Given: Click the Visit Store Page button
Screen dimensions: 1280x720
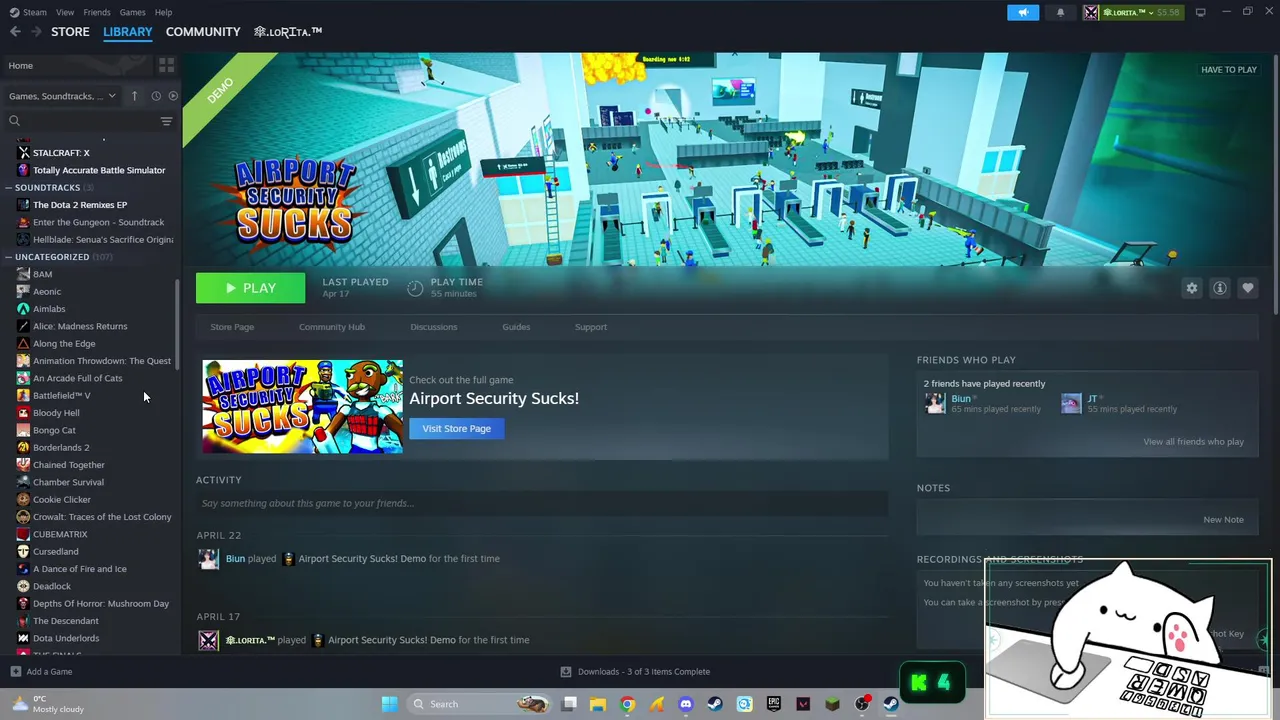Looking at the screenshot, I should [x=456, y=428].
